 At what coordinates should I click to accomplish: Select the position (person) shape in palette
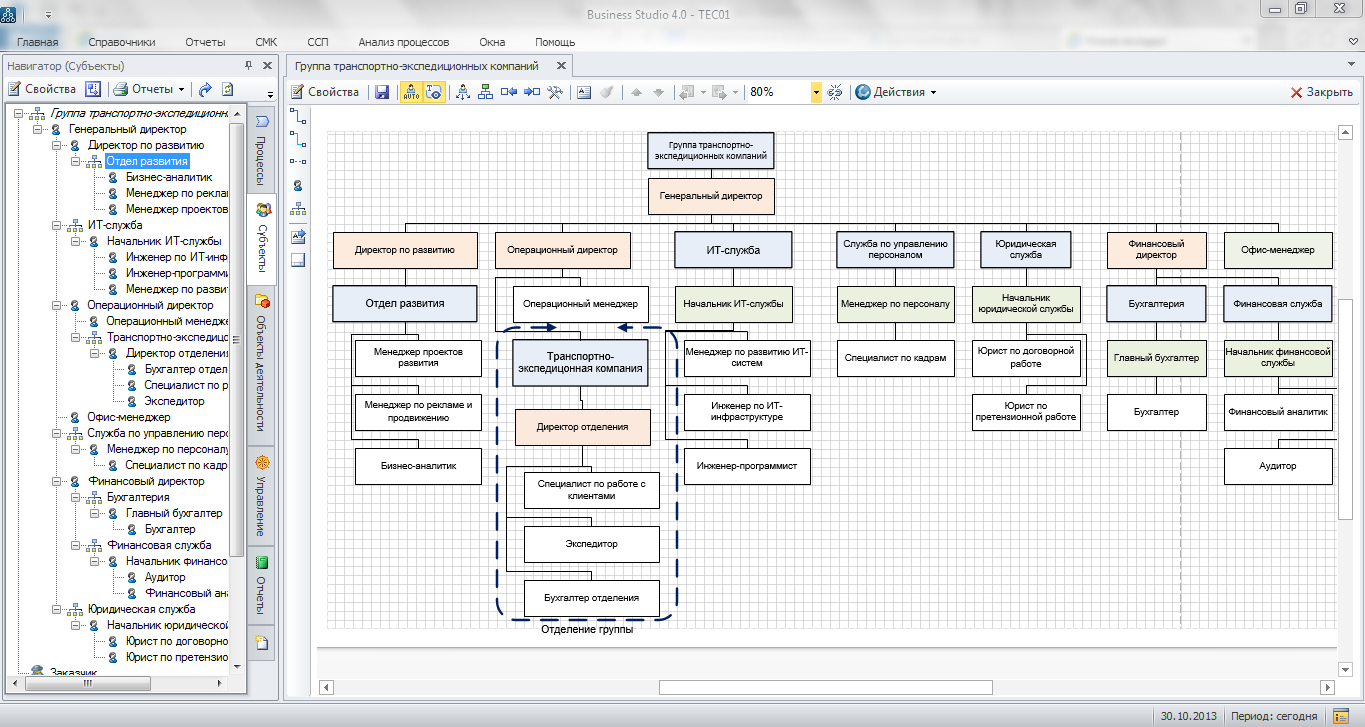click(x=298, y=185)
